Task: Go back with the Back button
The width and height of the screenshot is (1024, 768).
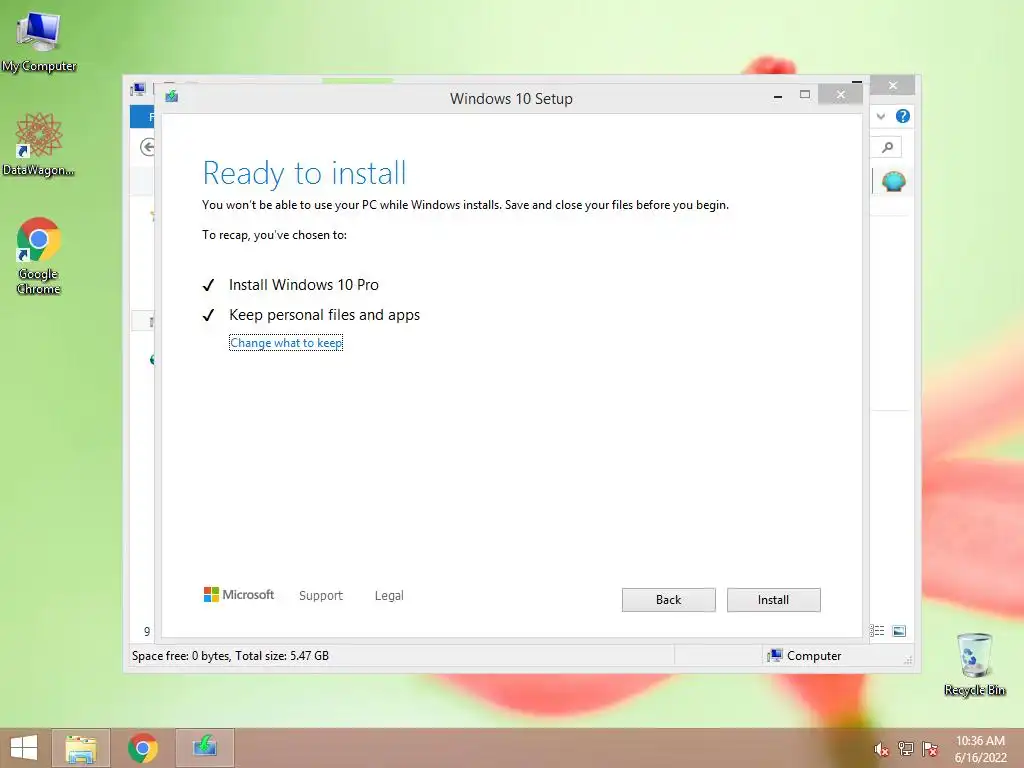Action: coord(668,600)
